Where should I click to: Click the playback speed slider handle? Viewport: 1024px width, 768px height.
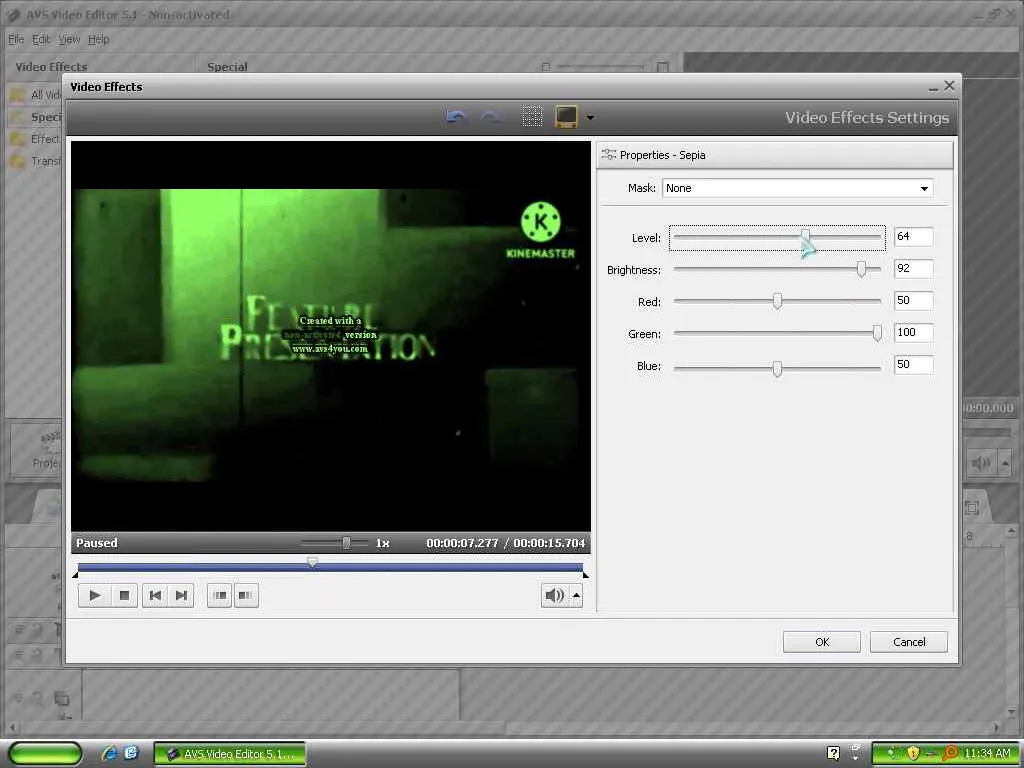[x=346, y=543]
